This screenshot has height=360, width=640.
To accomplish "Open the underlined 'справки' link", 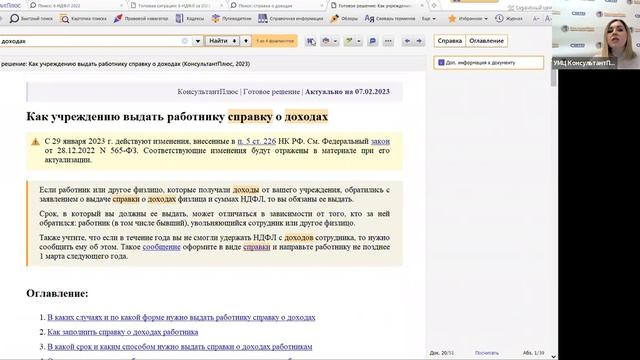I will [256, 247].
